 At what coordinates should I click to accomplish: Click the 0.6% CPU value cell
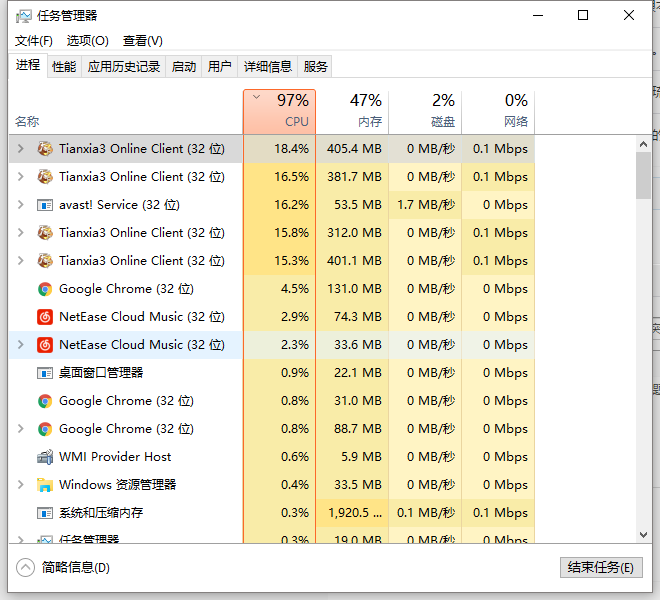(x=279, y=457)
